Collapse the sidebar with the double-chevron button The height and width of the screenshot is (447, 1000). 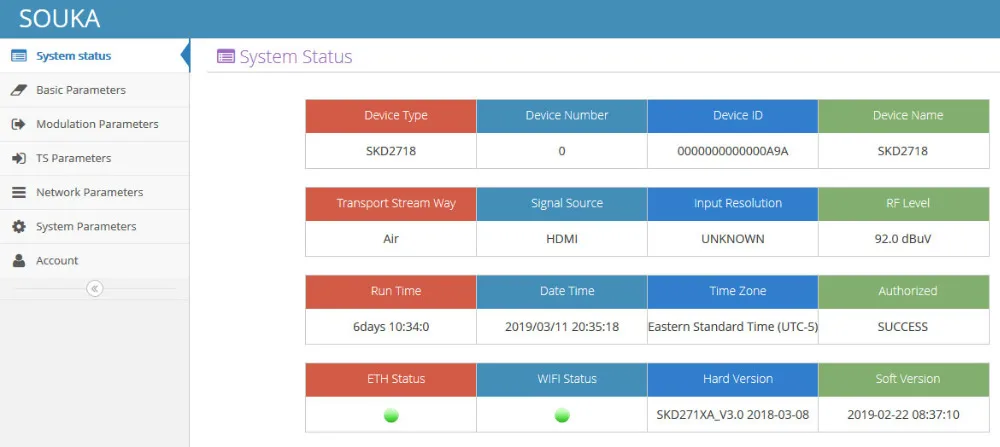(94, 289)
